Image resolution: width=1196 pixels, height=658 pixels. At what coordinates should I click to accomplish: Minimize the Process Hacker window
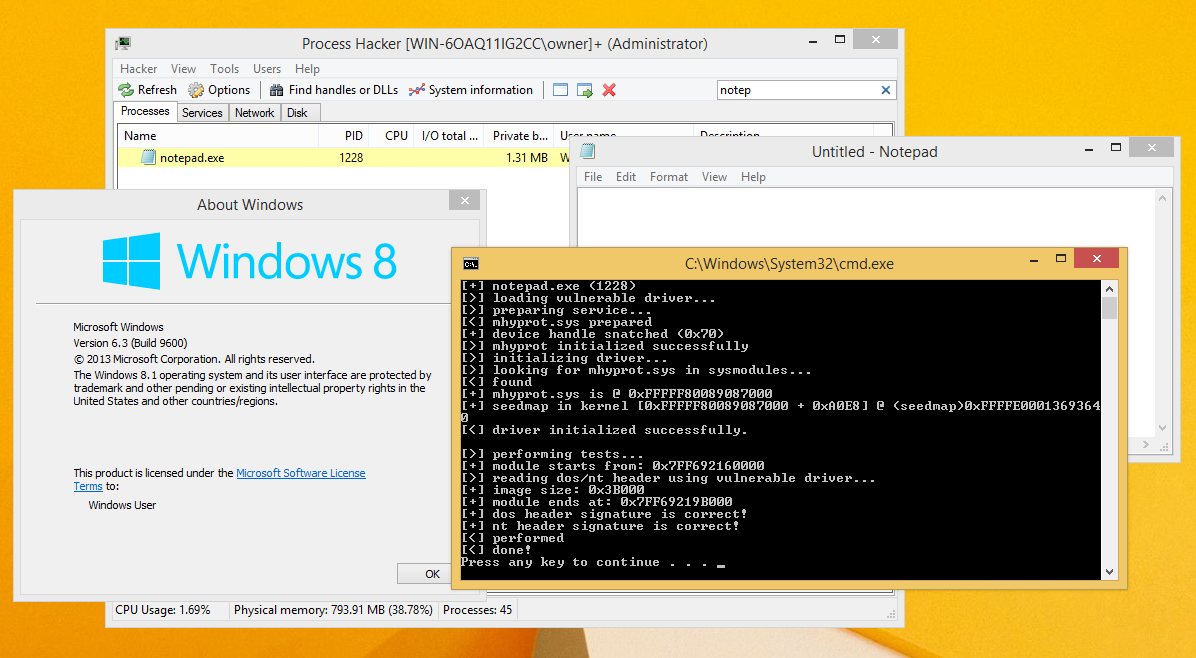pyautogui.click(x=813, y=42)
